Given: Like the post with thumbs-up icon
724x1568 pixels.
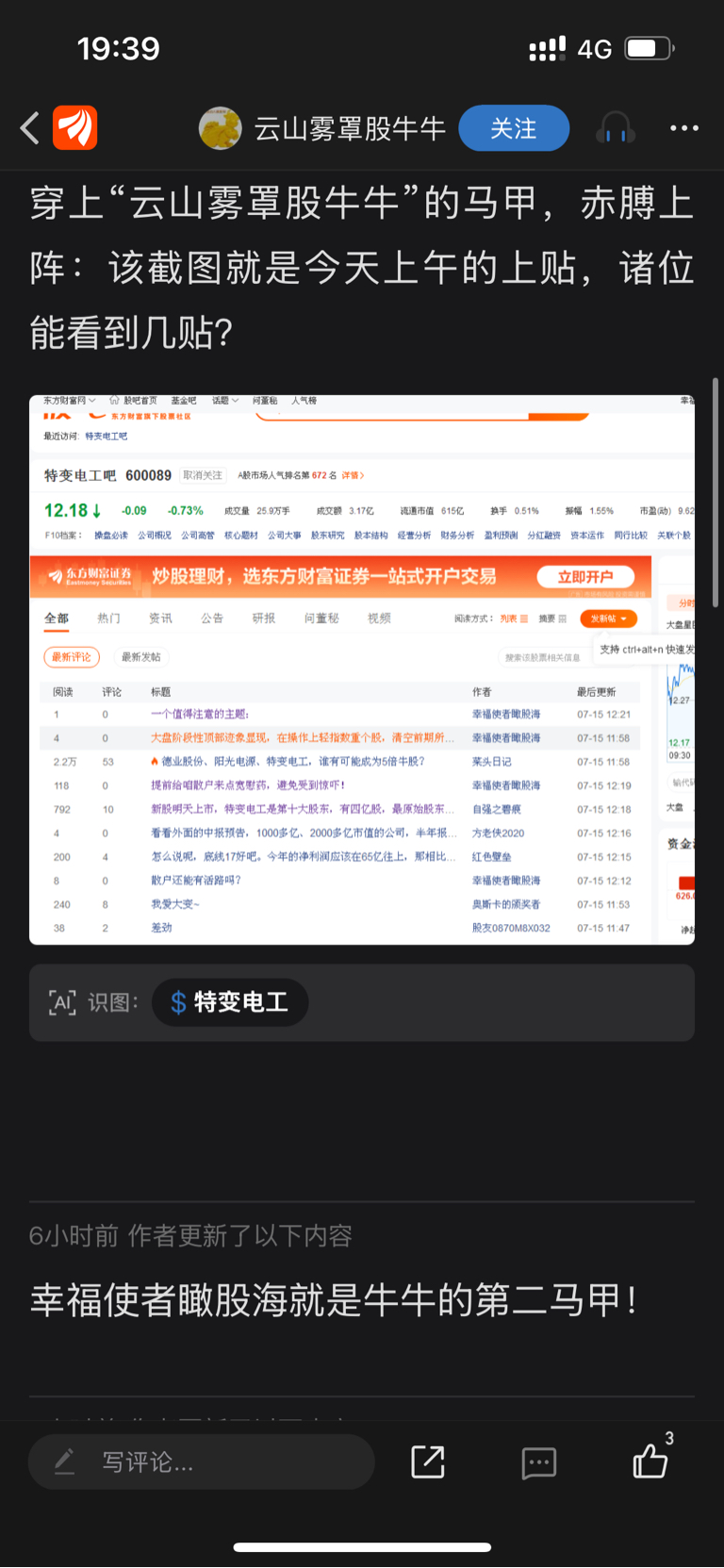Looking at the screenshot, I should (x=650, y=1461).
